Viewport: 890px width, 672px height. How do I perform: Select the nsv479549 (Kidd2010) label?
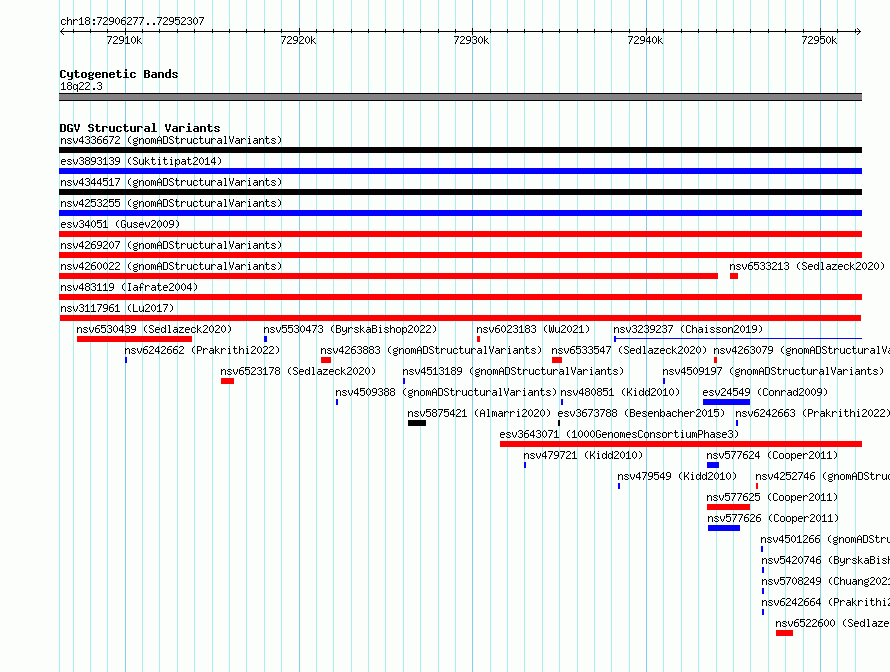(x=677, y=476)
